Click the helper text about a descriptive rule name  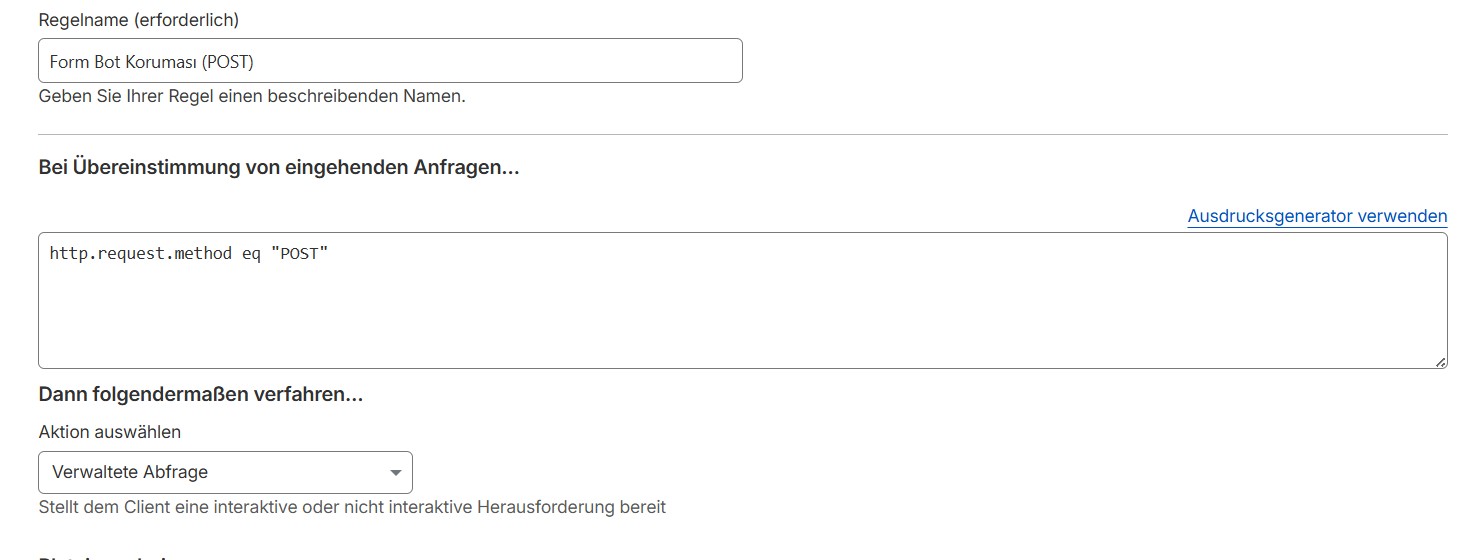coord(252,97)
